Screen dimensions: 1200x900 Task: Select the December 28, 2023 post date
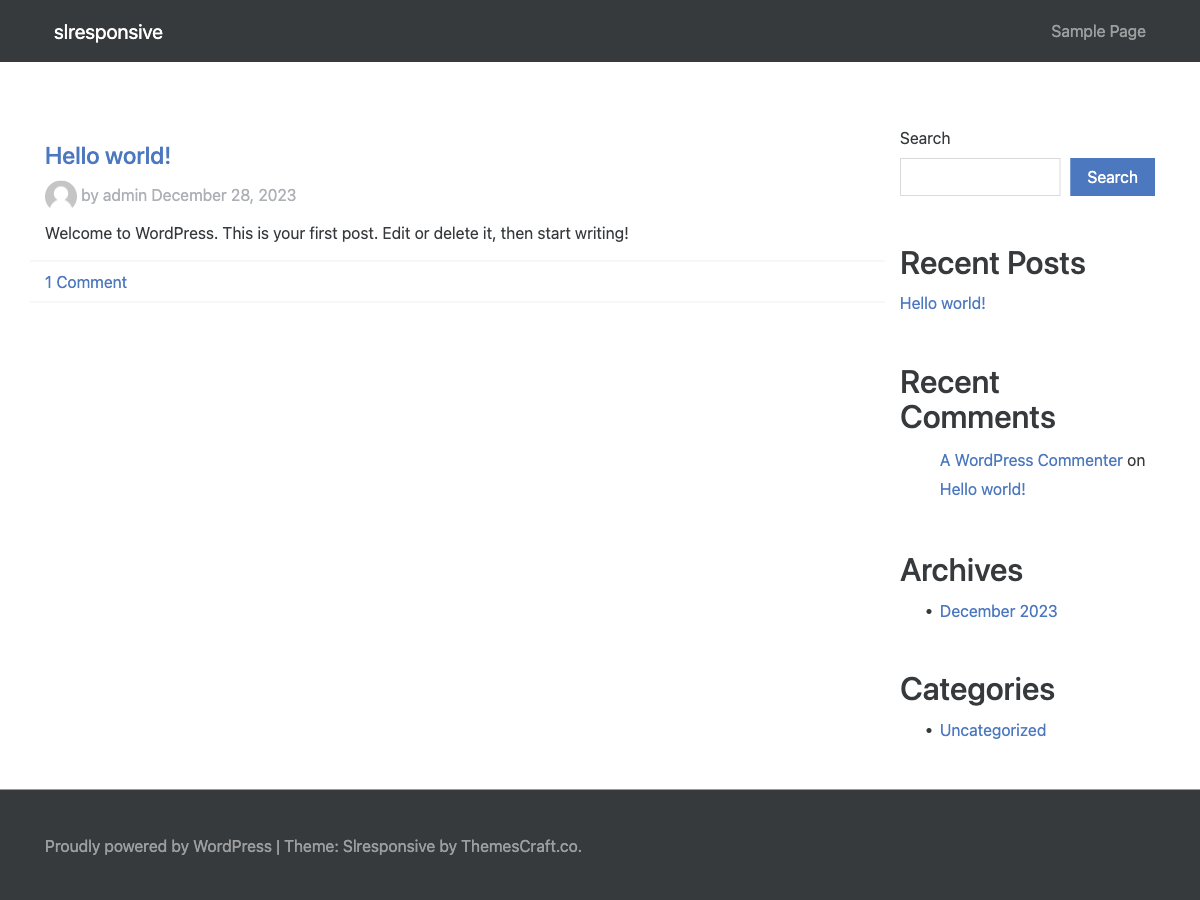click(x=224, y=195)
